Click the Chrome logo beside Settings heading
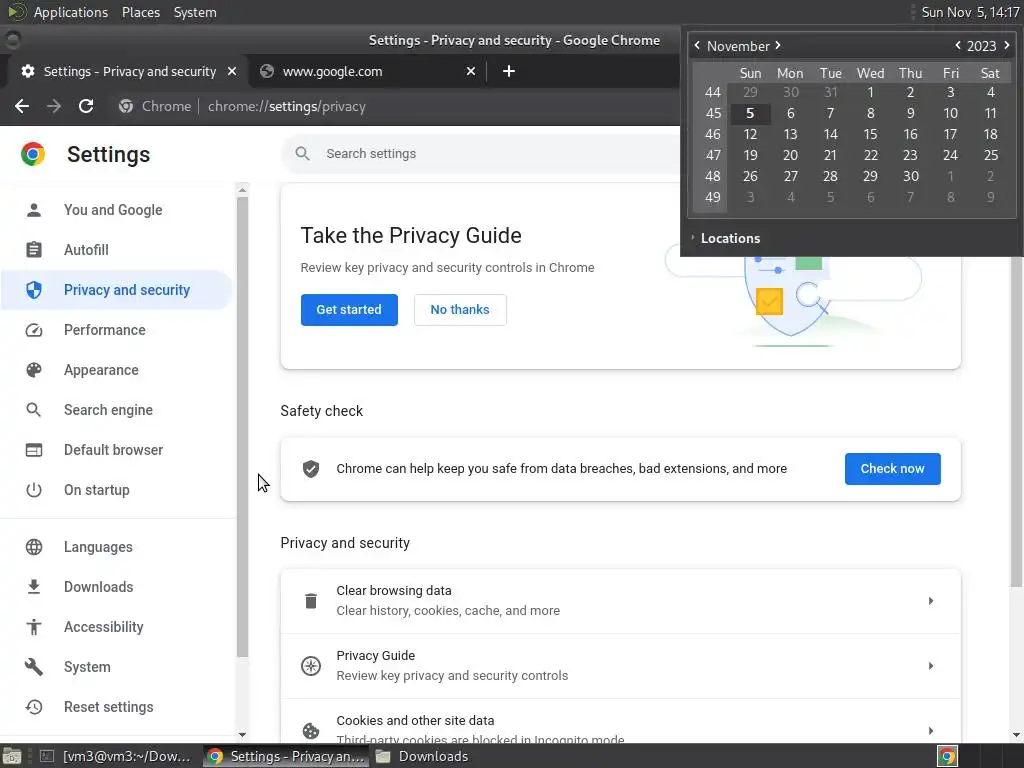1024x768 pixels. click(x=33, y=154)
